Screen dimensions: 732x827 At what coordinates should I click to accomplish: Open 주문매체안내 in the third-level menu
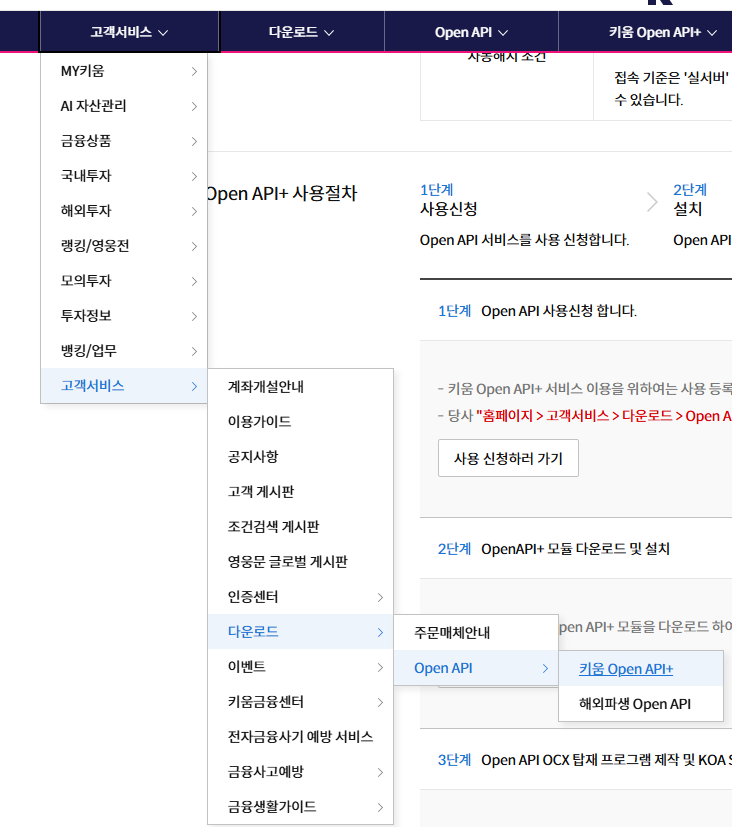coord(476,632)
